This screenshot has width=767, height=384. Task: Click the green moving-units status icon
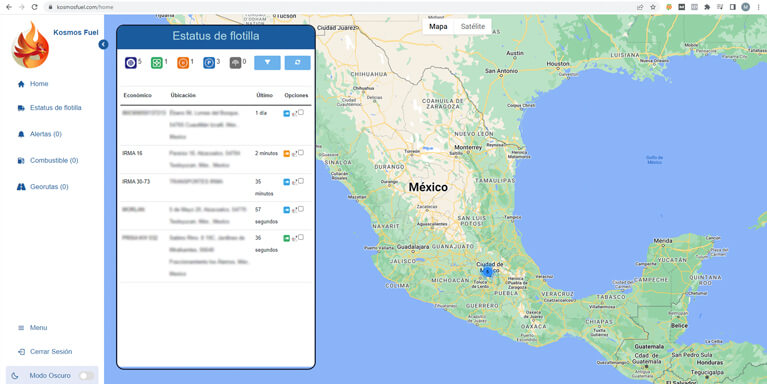click(157, 63)
